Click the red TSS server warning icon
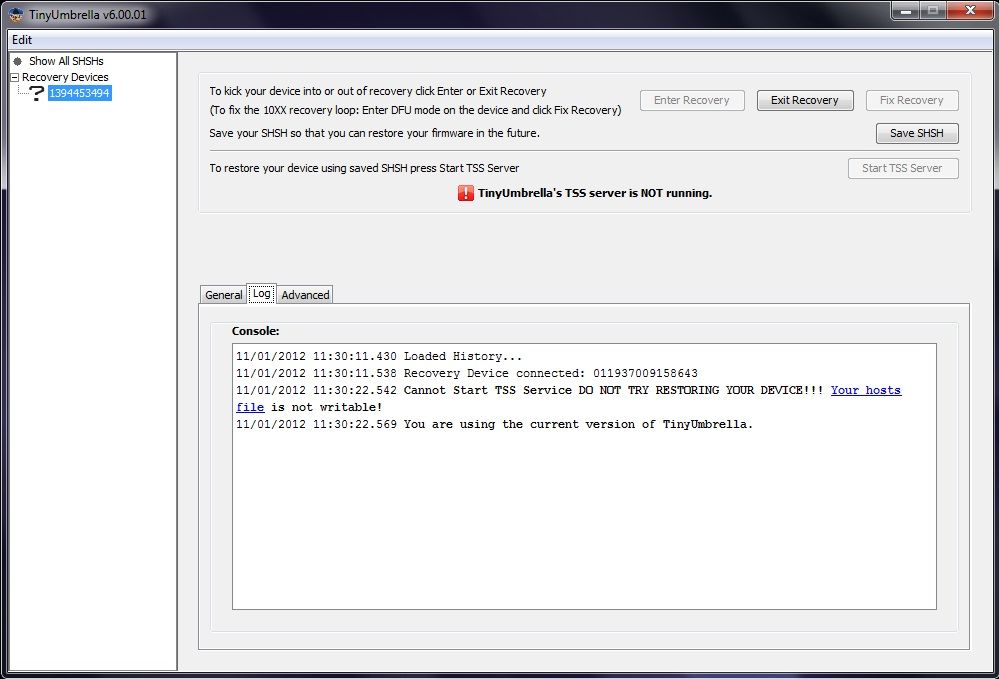 click(x=466, y=193)
